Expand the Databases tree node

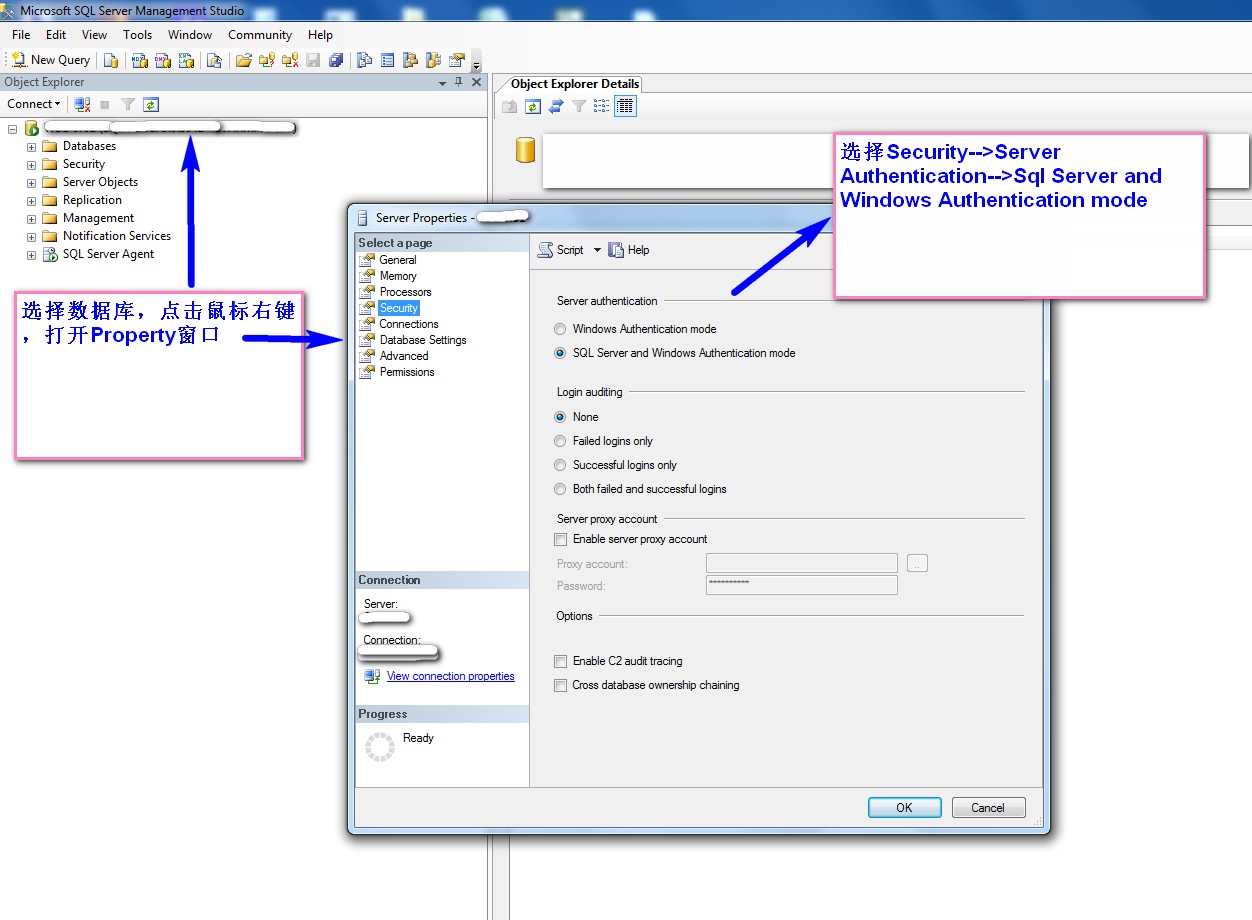31,147
